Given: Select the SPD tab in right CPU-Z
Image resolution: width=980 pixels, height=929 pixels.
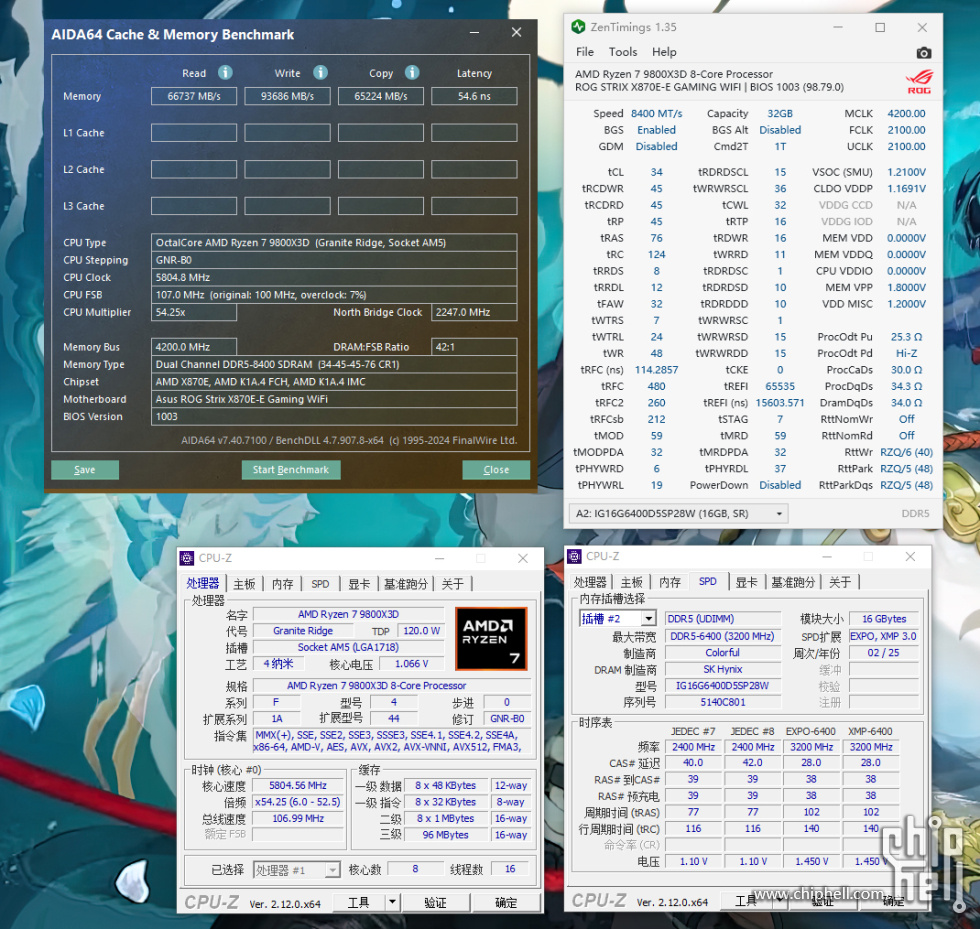Looking at the screenshot, I should (x=708, y=581).
